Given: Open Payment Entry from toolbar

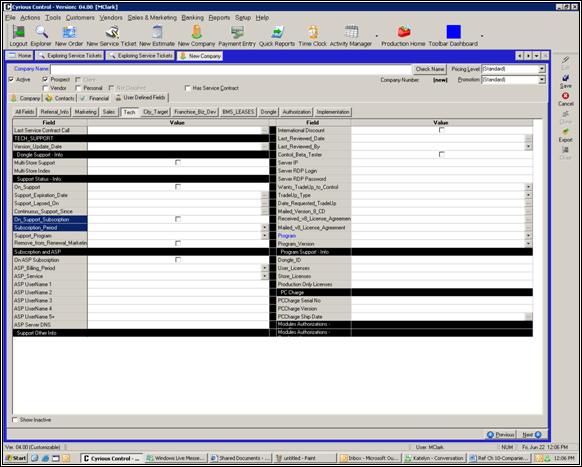Looking at the screenshot, I should click(237, 32).
